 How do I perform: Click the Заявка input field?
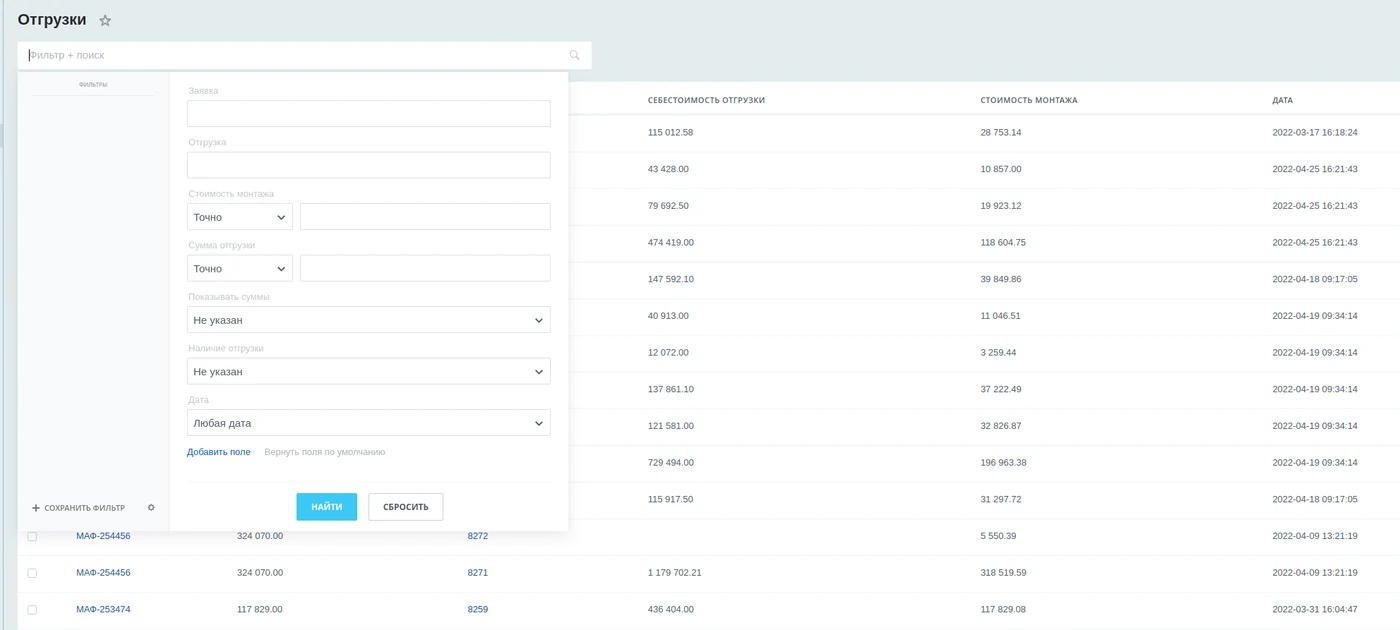click(x=369, y=114)
